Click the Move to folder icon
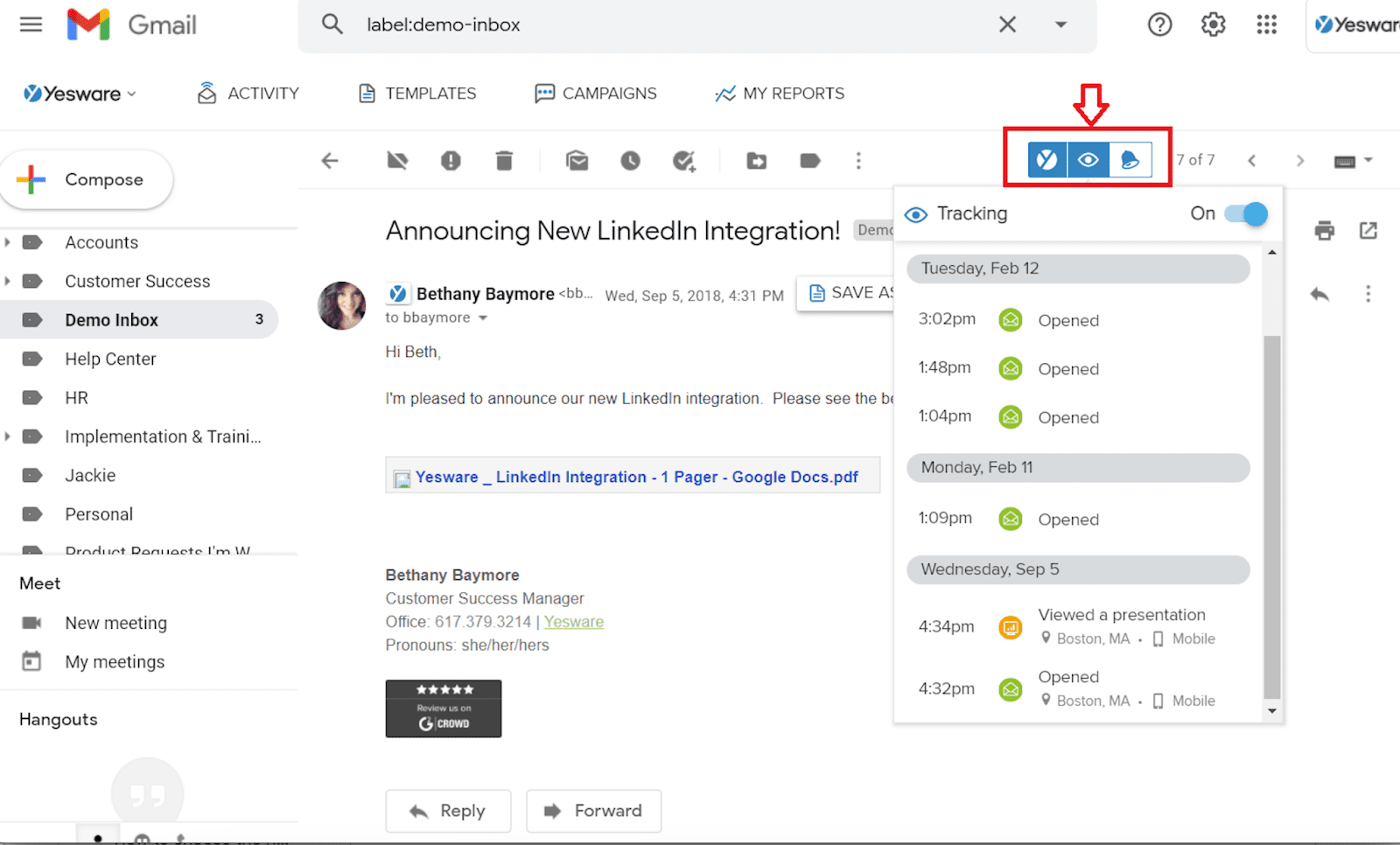This screenshot has width=1400, height=845. point(756,160)
